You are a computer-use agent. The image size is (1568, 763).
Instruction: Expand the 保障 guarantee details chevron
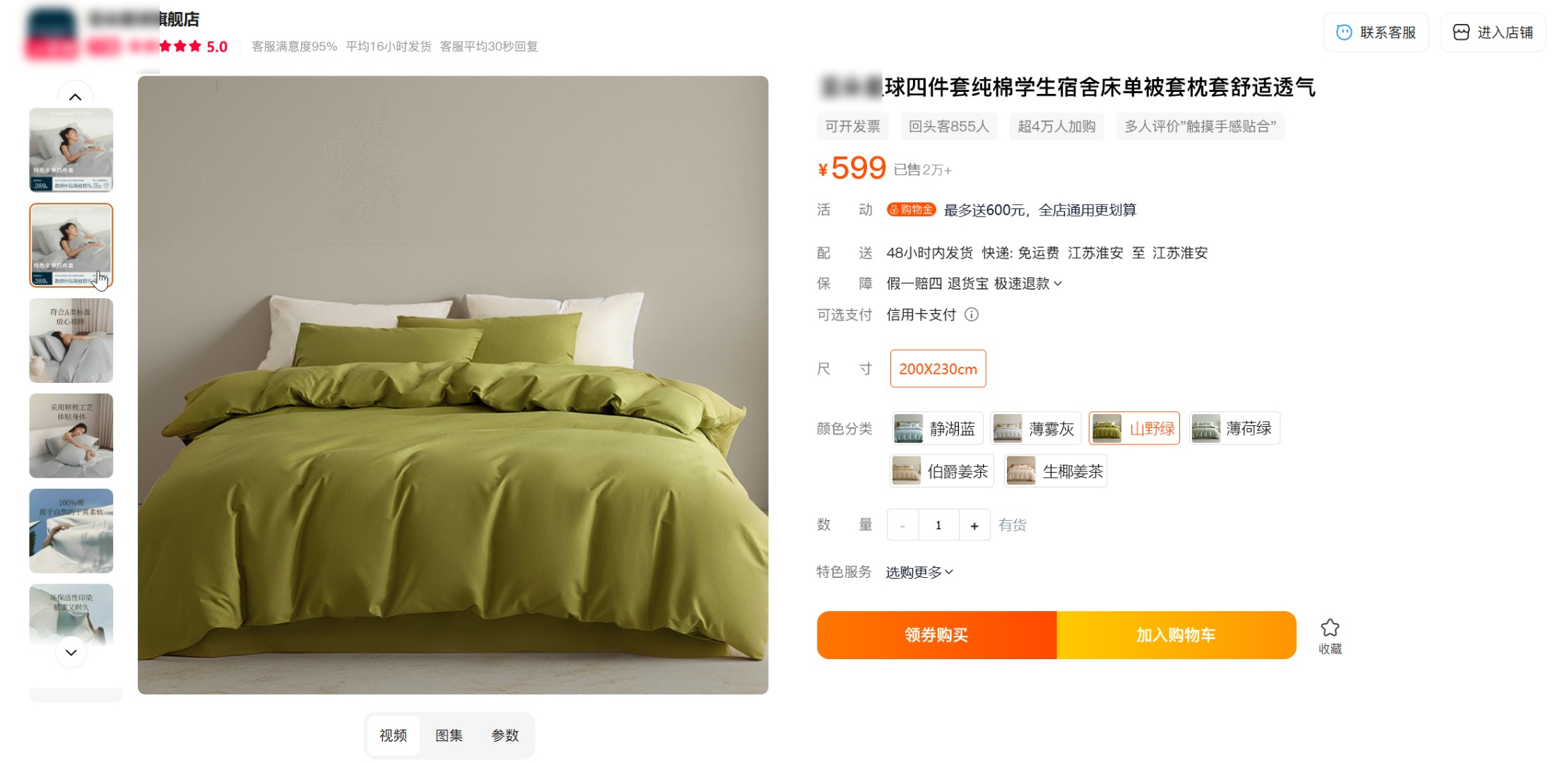(x=1058, y=284)
